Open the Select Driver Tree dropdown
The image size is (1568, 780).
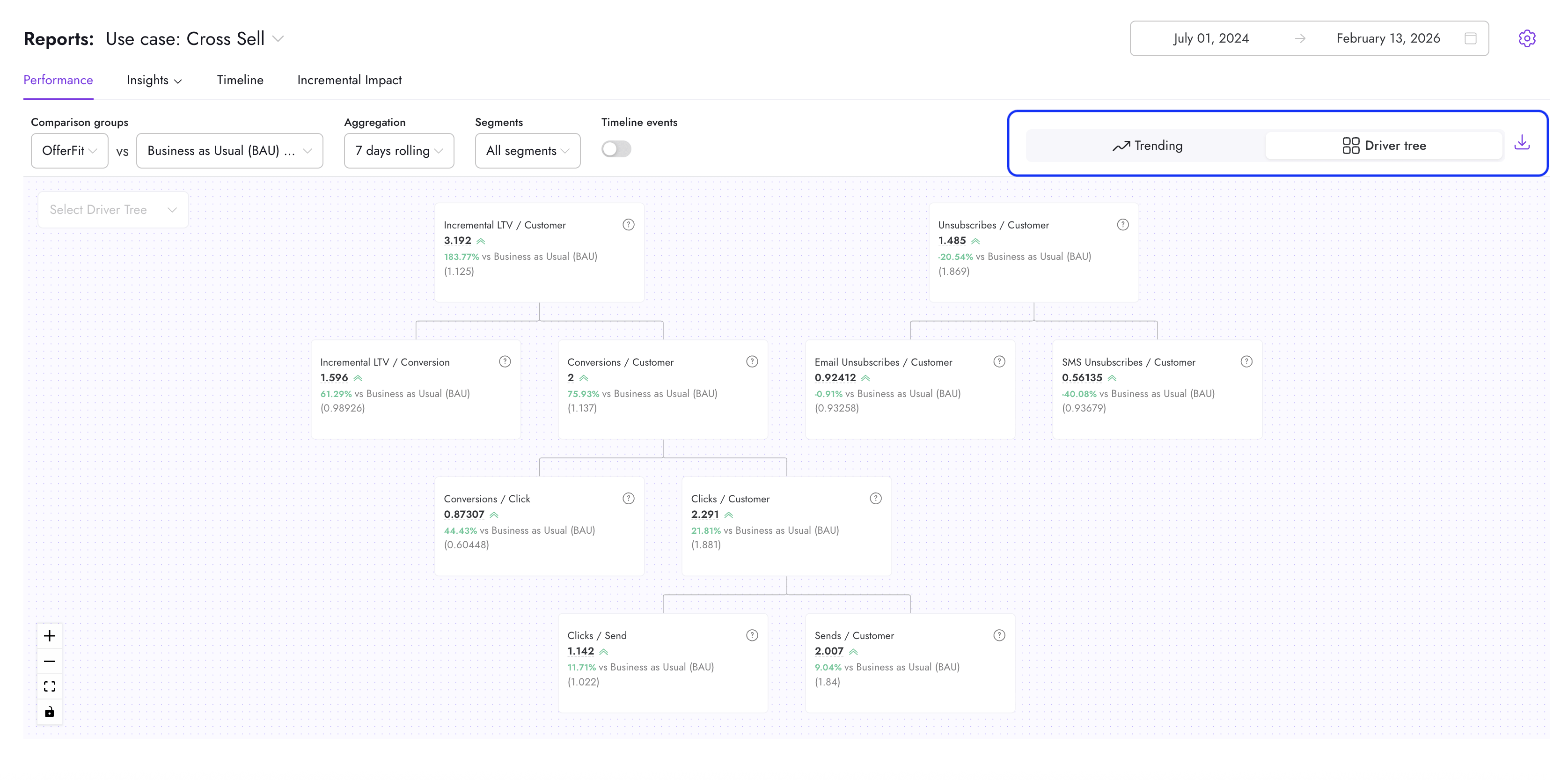(x=112, y=209)
